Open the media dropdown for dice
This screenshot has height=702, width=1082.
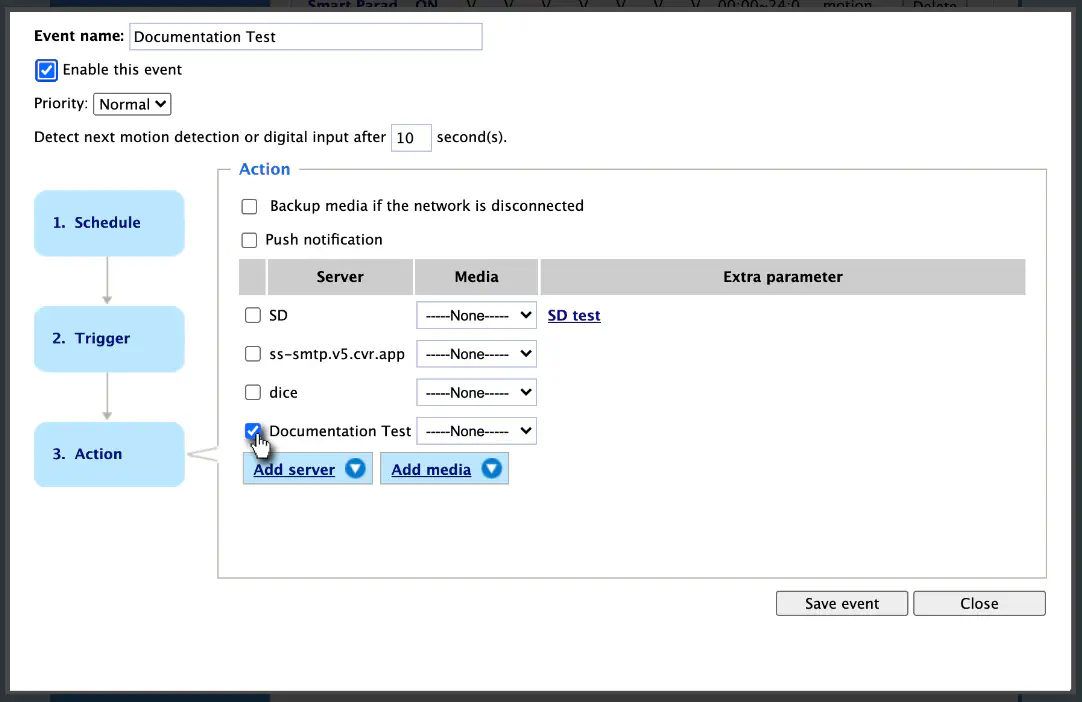click(x=476, y=392)
